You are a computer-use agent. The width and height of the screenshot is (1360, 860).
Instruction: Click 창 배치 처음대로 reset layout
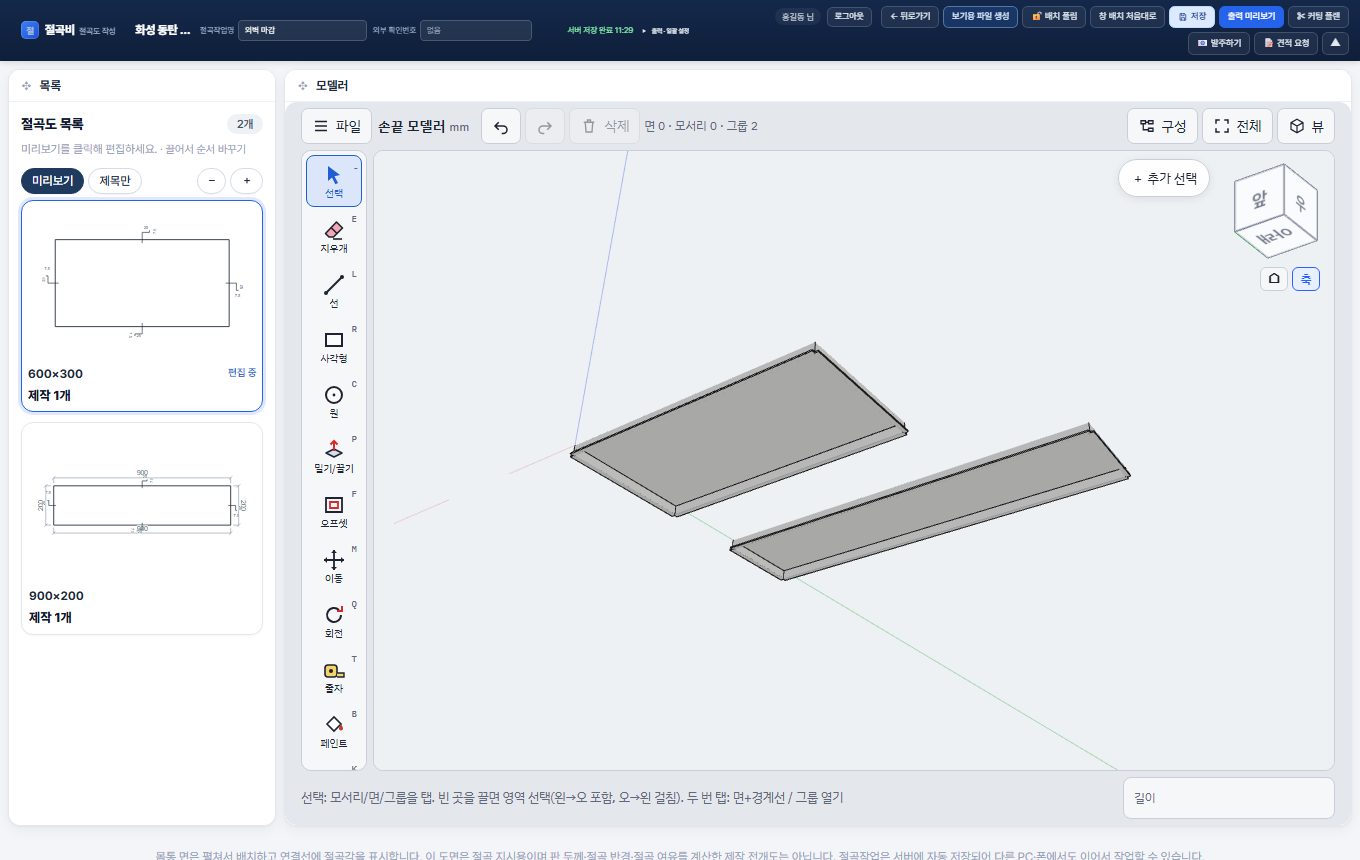(1127, 16)
